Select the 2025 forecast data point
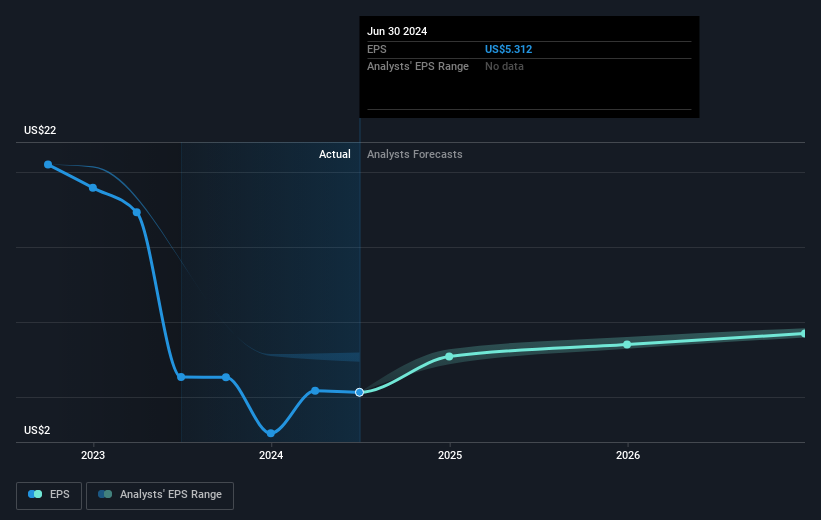This screenshot has width=821, height=520. coord(449,356)
